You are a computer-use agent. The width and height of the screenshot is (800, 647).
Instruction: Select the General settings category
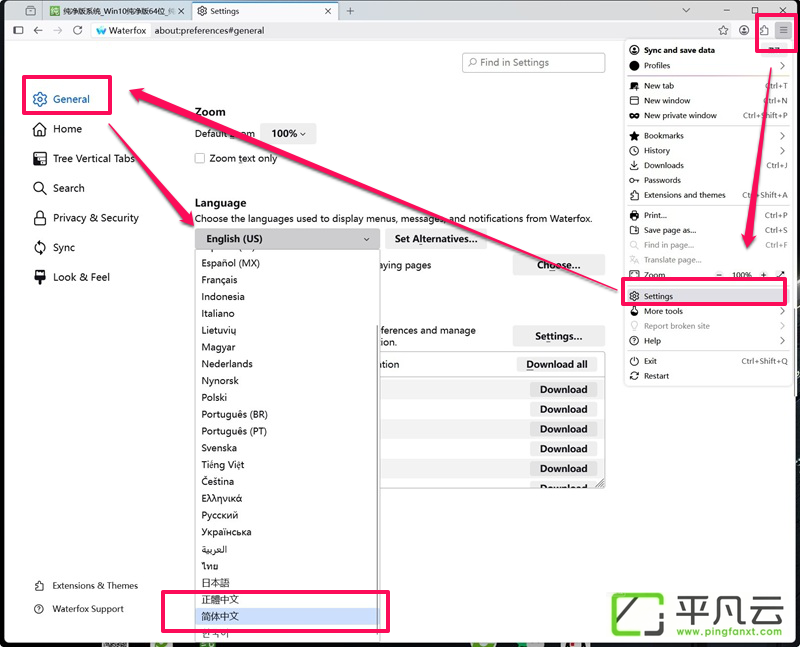(61, 99)
